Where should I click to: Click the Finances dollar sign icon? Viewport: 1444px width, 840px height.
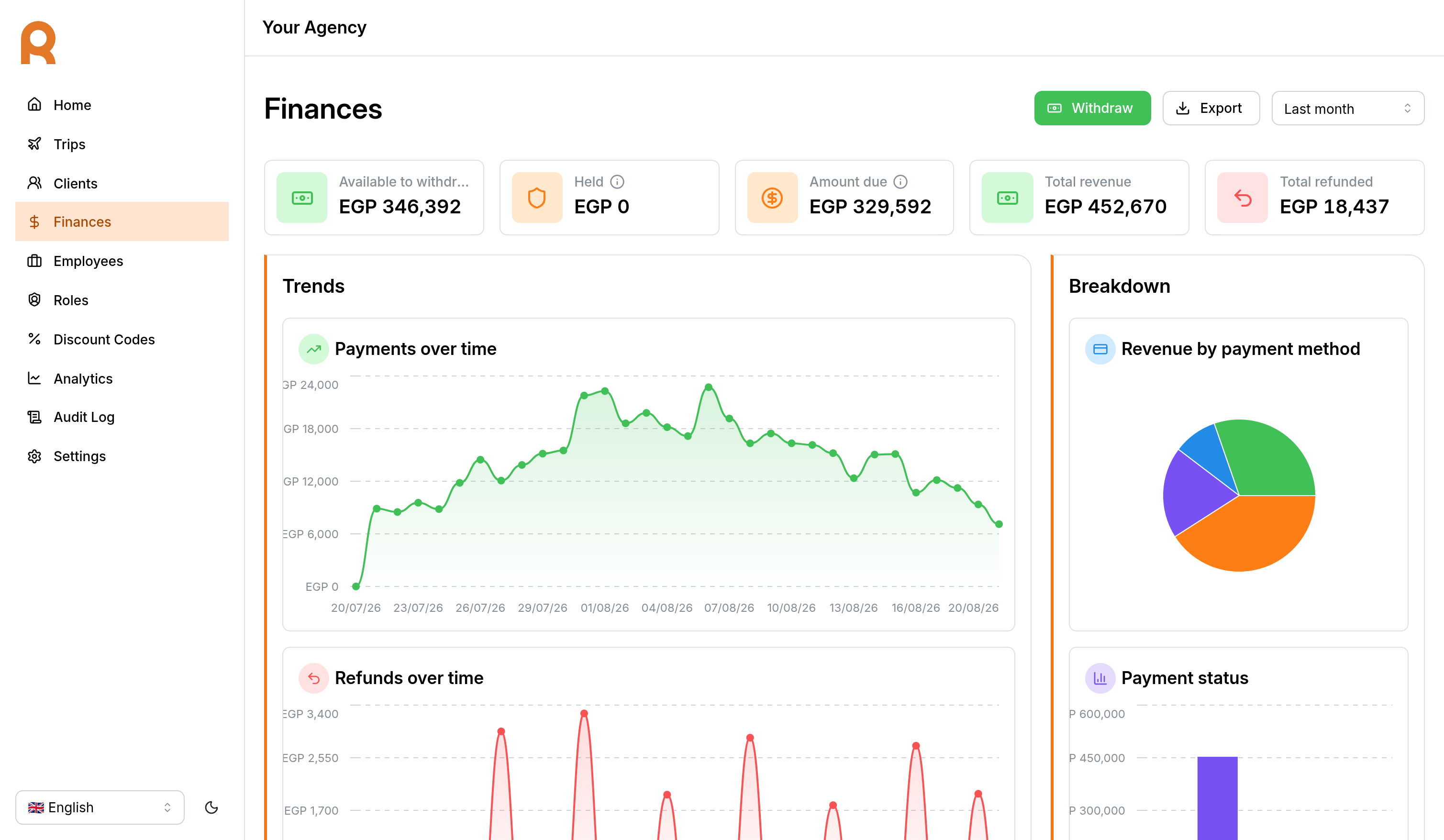(x=34, y=222)
